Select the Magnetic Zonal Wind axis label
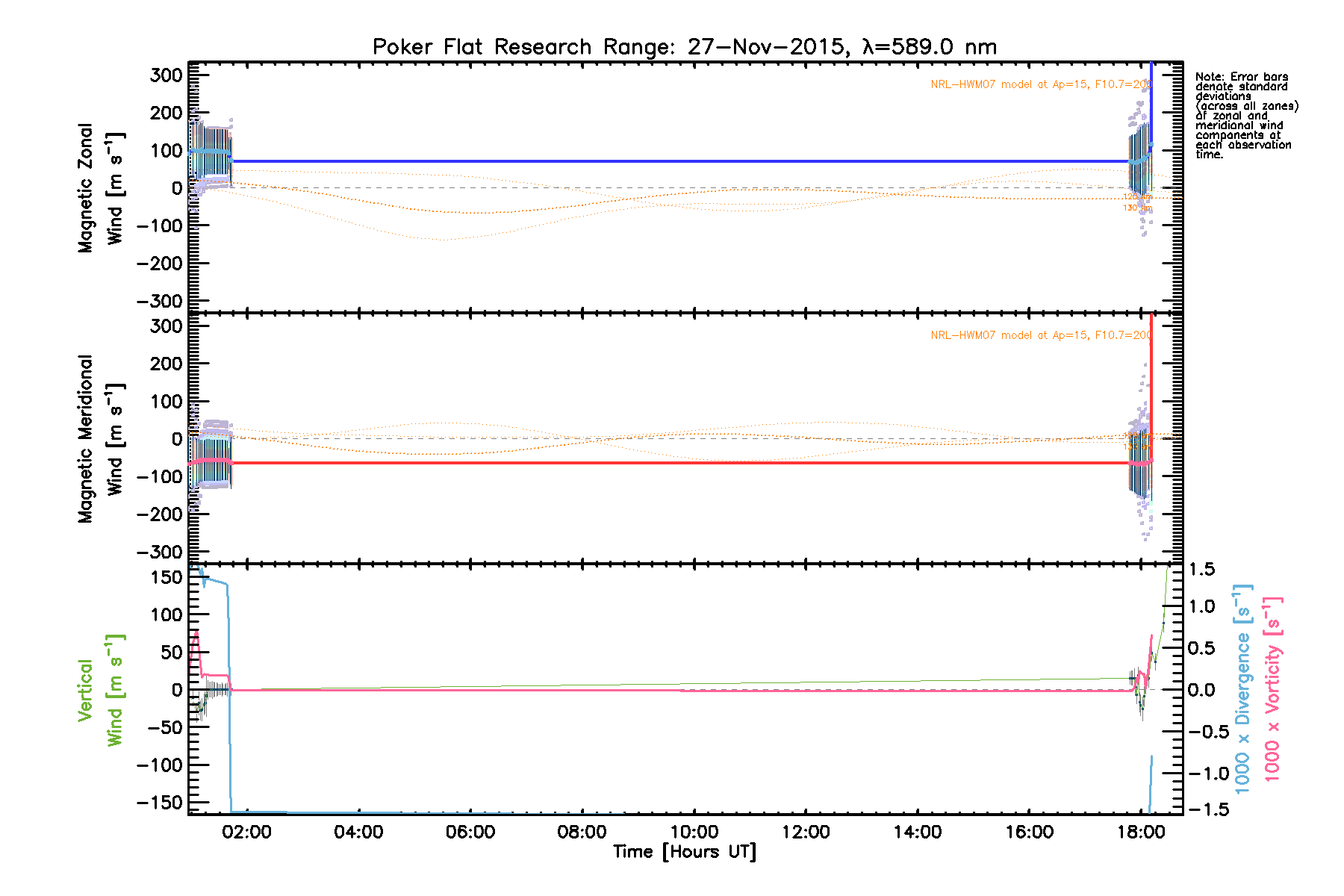Image resolution: width=1344 pixels, height=896 pixels. [100, 188]
